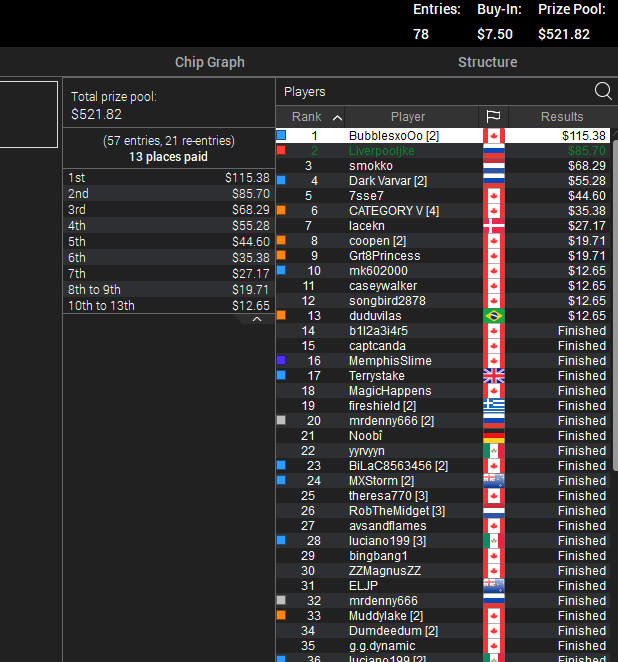This screenshot has width=618, height=662.
Task: Toggle the Rank column sort arrow
Action: click(x=337, y=117)
